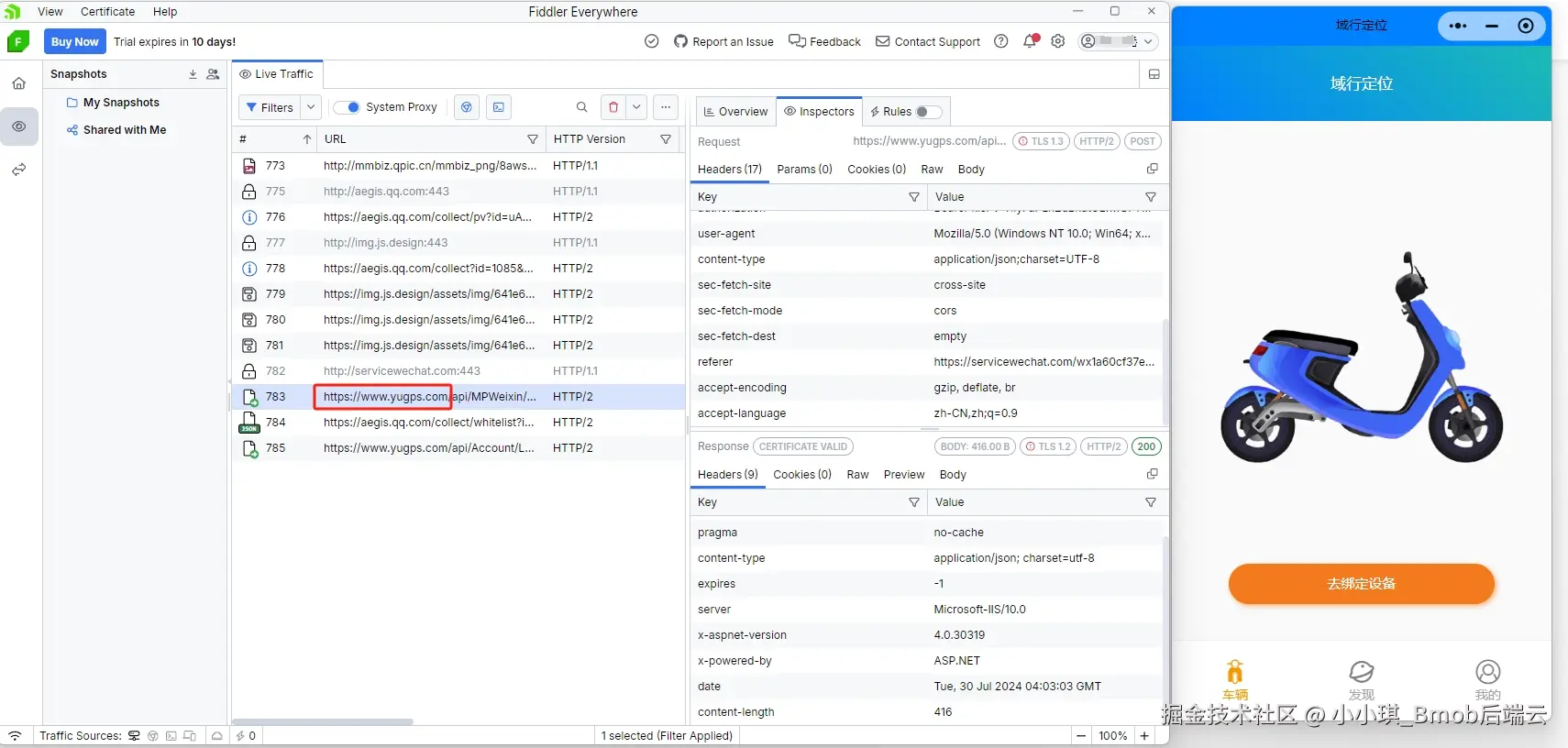Open more options (ellipsis) in the traffic toolbar
Viewport: 1568px width, 748px height.
[666, 107]
